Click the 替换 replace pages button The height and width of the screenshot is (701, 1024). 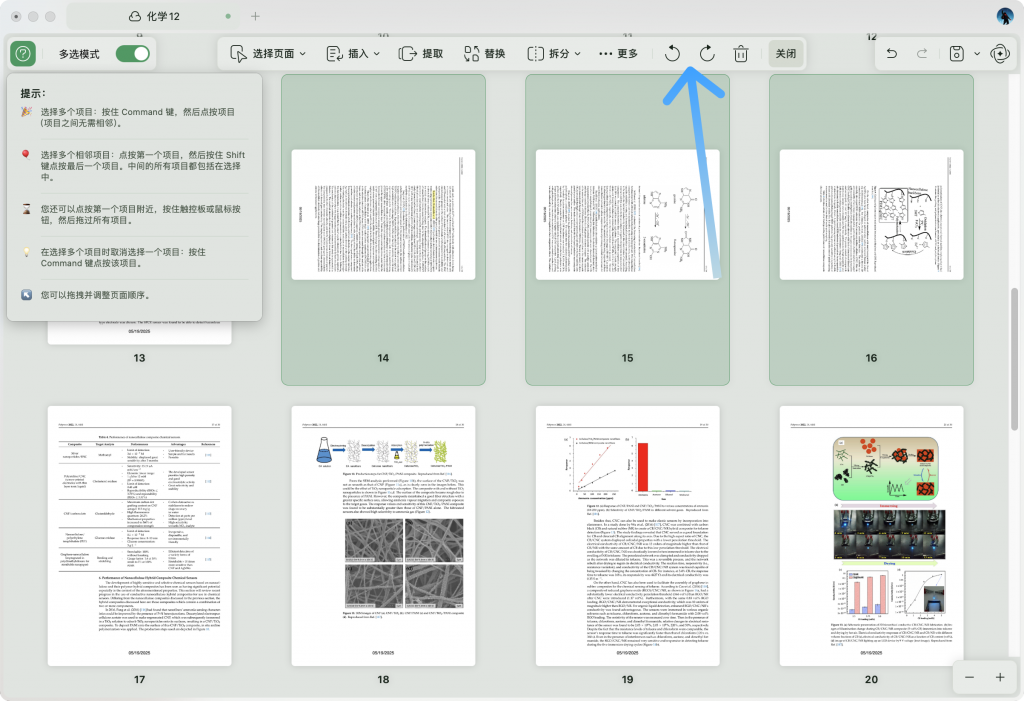pyautogui.click(x=485, y=54)
